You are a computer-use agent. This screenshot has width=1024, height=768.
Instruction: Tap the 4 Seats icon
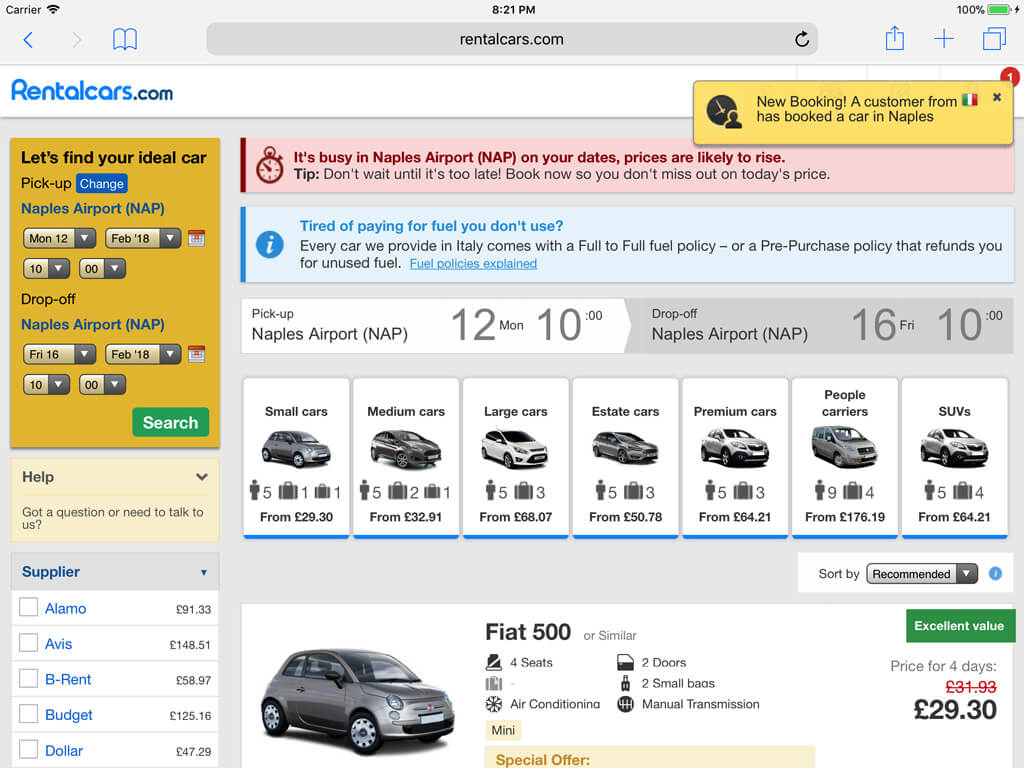[x=494, y=662]
